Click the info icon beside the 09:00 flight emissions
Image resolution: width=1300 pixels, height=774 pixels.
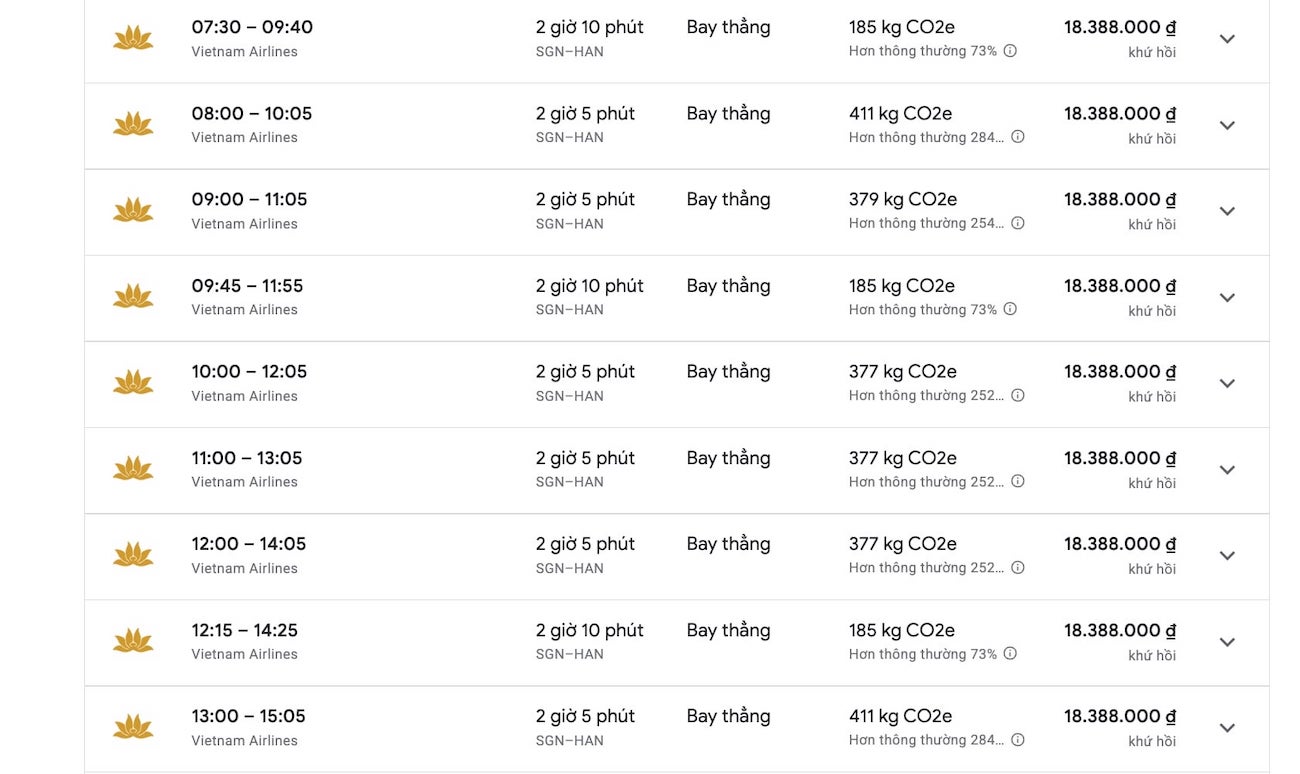pos(1018,223)
